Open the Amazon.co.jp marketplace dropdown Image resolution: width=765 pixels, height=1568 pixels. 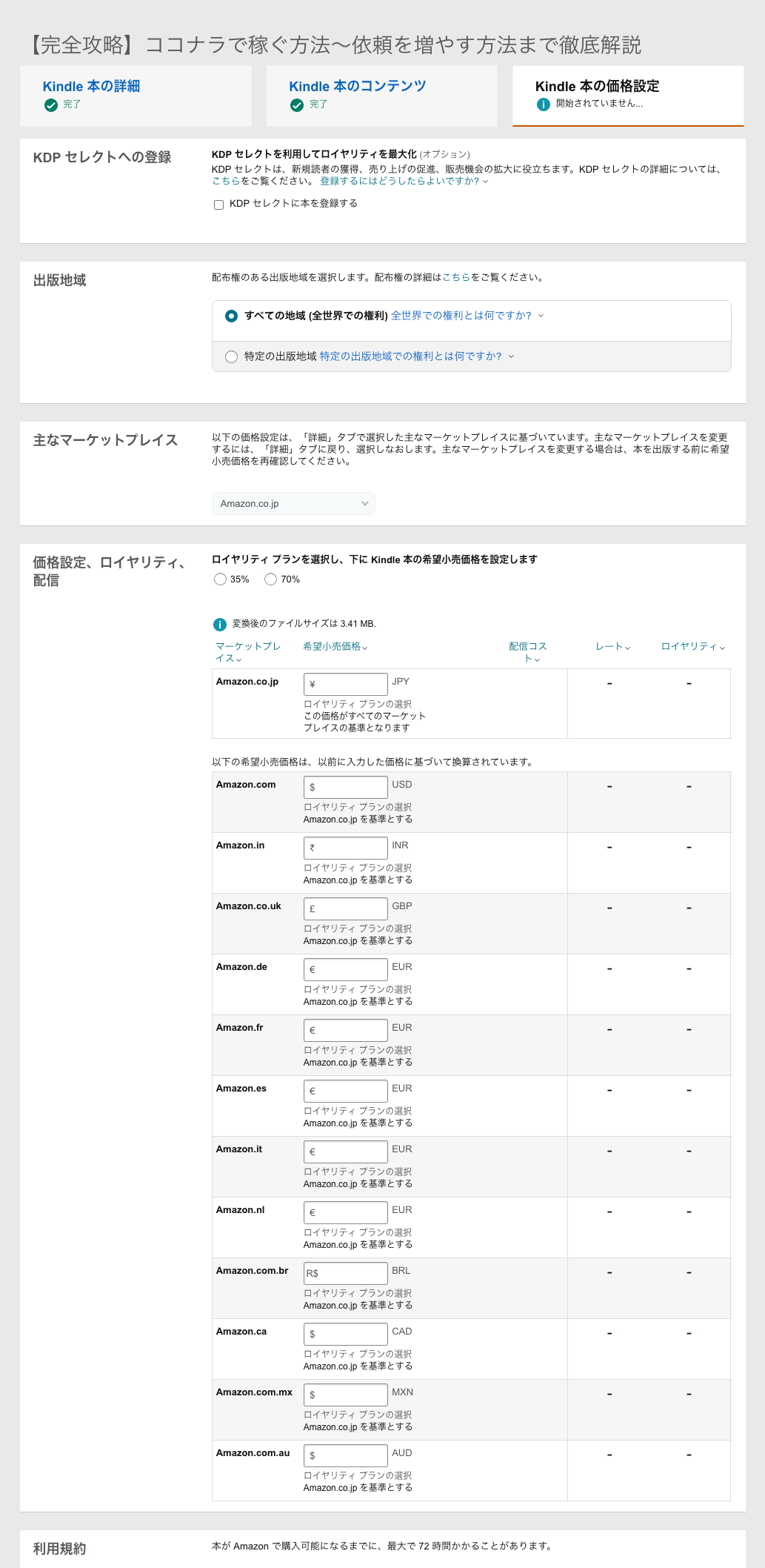[x=293, y=504]
